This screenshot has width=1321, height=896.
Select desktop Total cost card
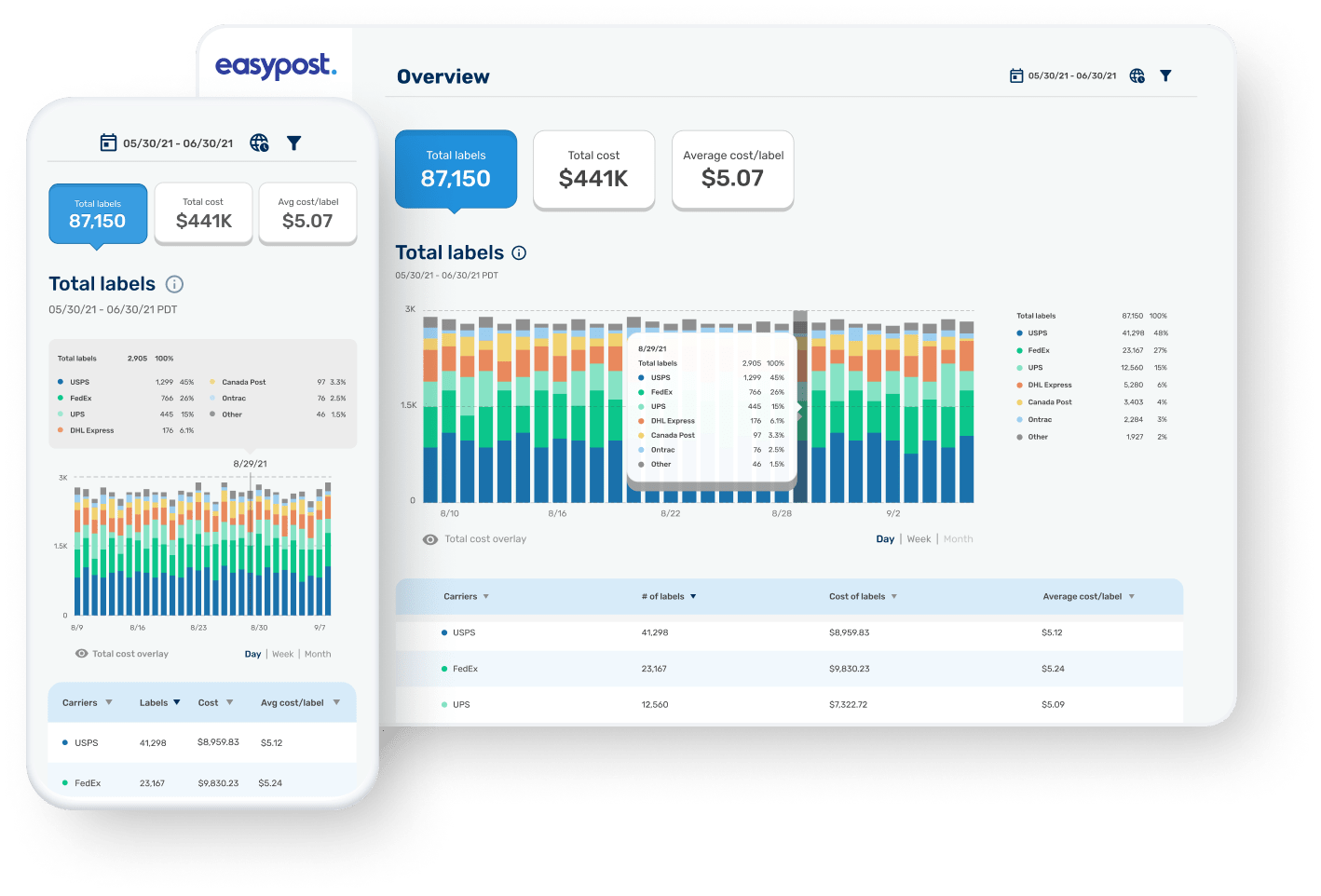click(x=593, y=170)
